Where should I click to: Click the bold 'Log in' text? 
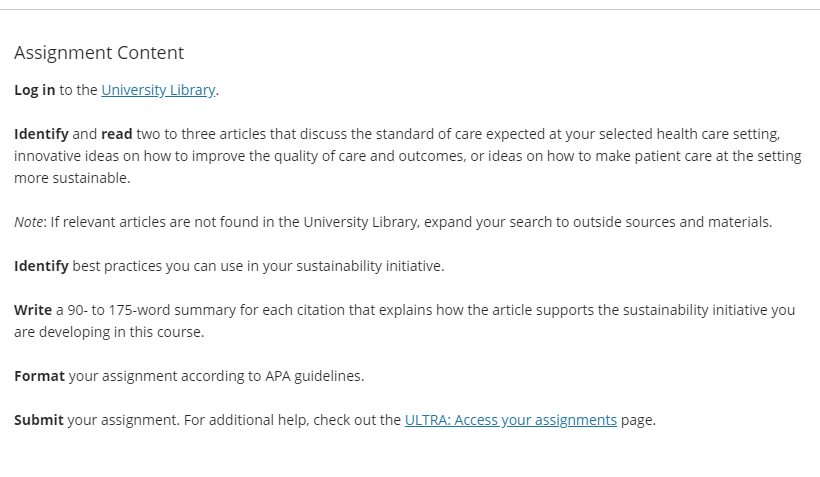(35, 90)
